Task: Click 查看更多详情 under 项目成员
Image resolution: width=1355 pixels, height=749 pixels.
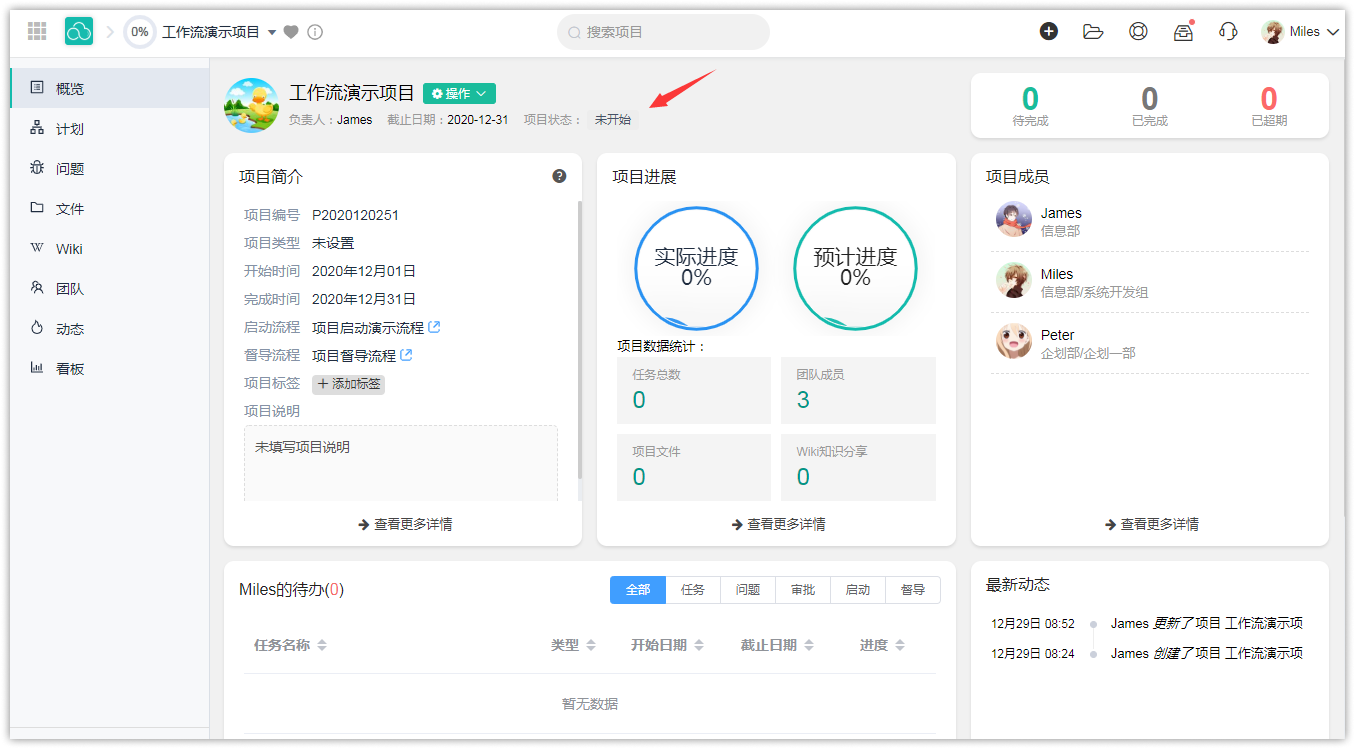Action: pyautogui.click(x=1151, y=524)
